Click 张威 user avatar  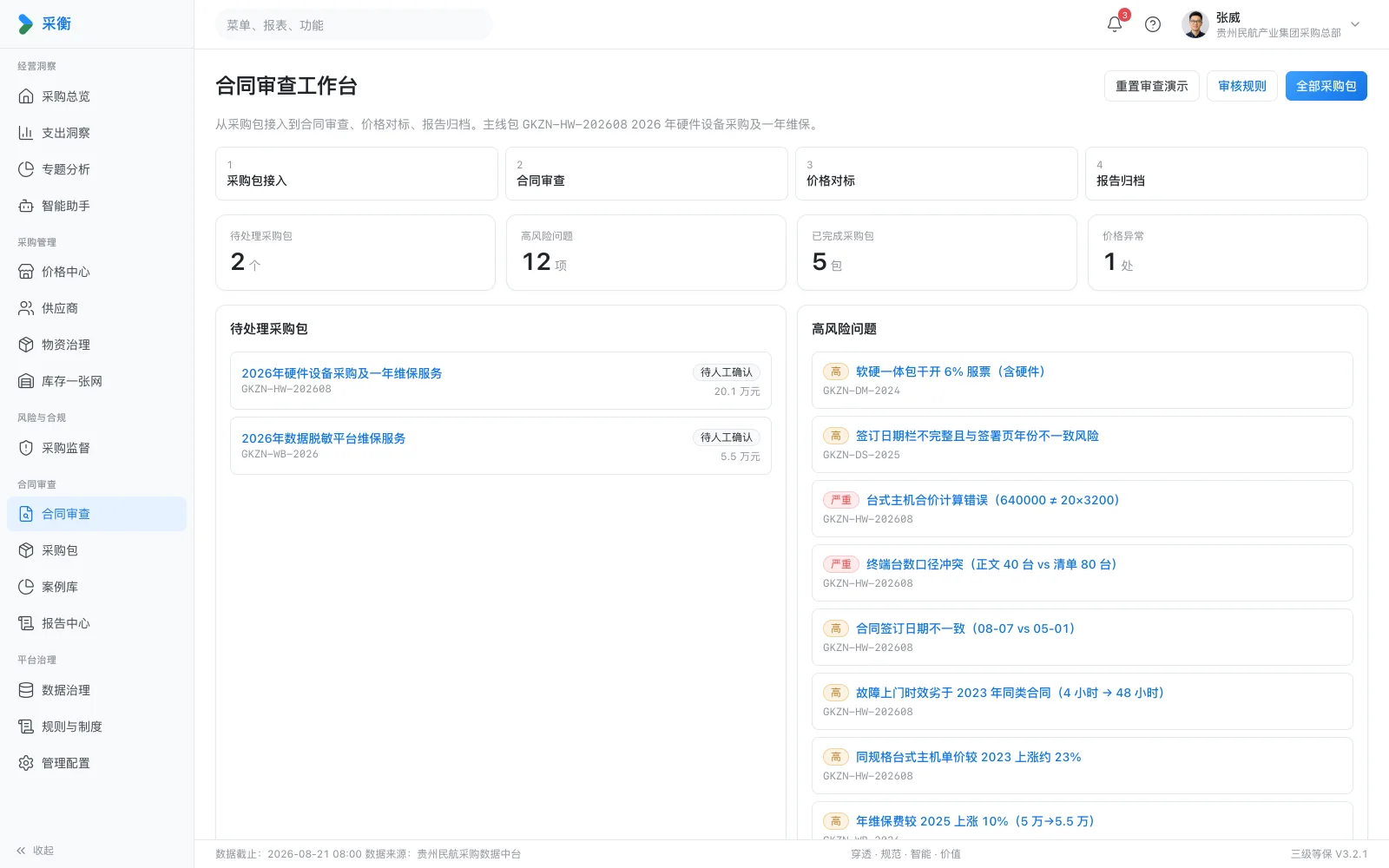tap(1195, 24)
